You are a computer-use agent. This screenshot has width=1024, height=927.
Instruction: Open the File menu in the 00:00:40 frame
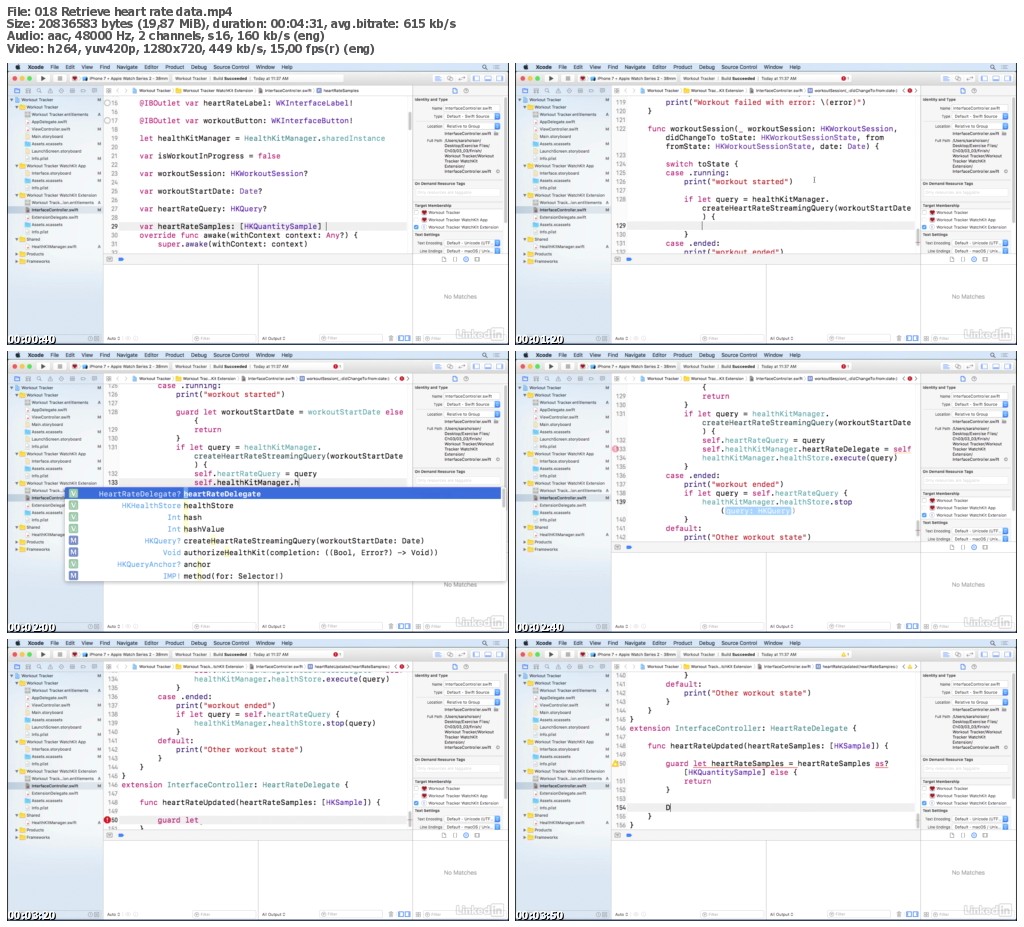click(55, 67)
